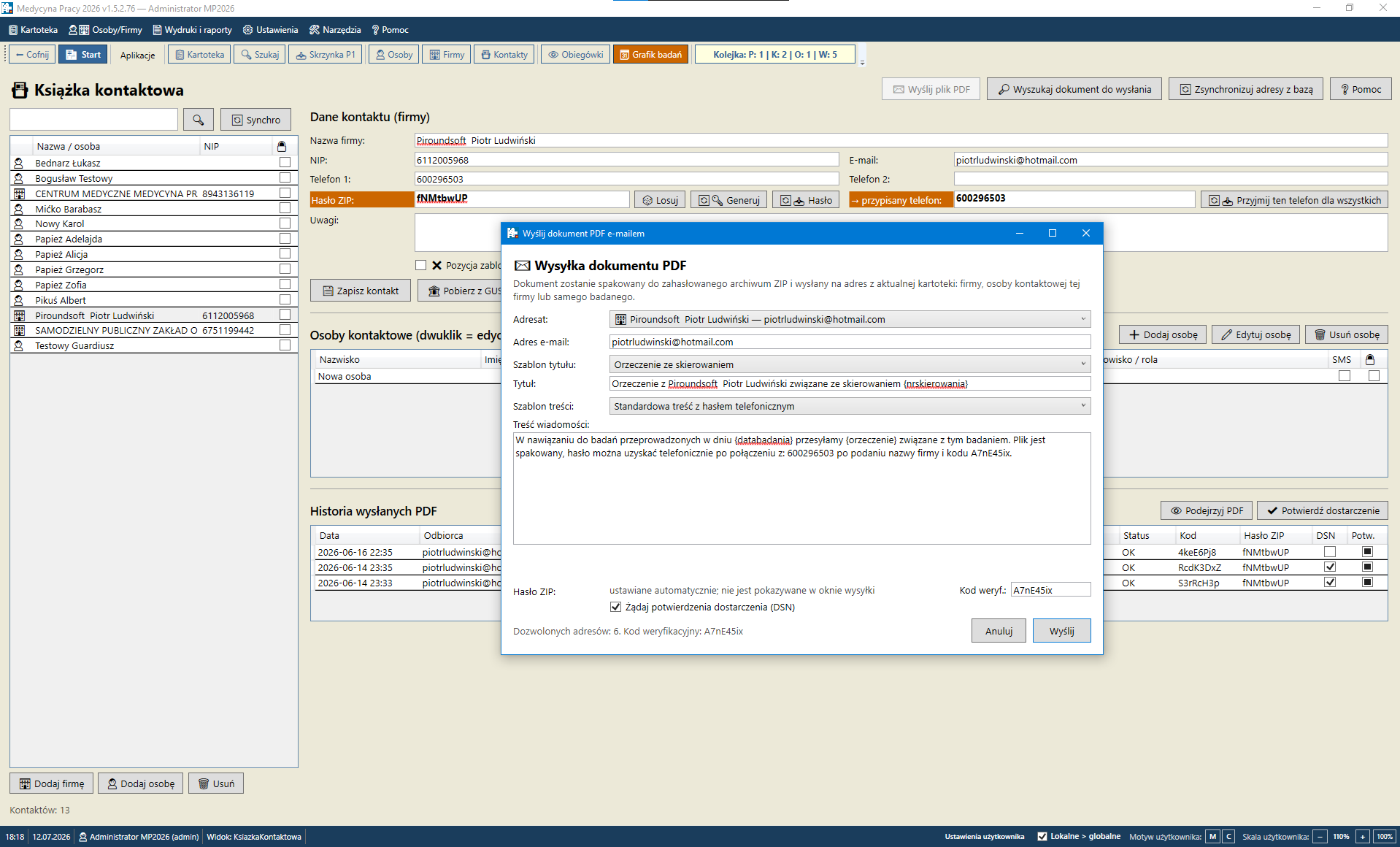Viewport: 1400px width, 847px height.
Task: Open the Szablon tytułu dropdown
Action: [850, 364]
